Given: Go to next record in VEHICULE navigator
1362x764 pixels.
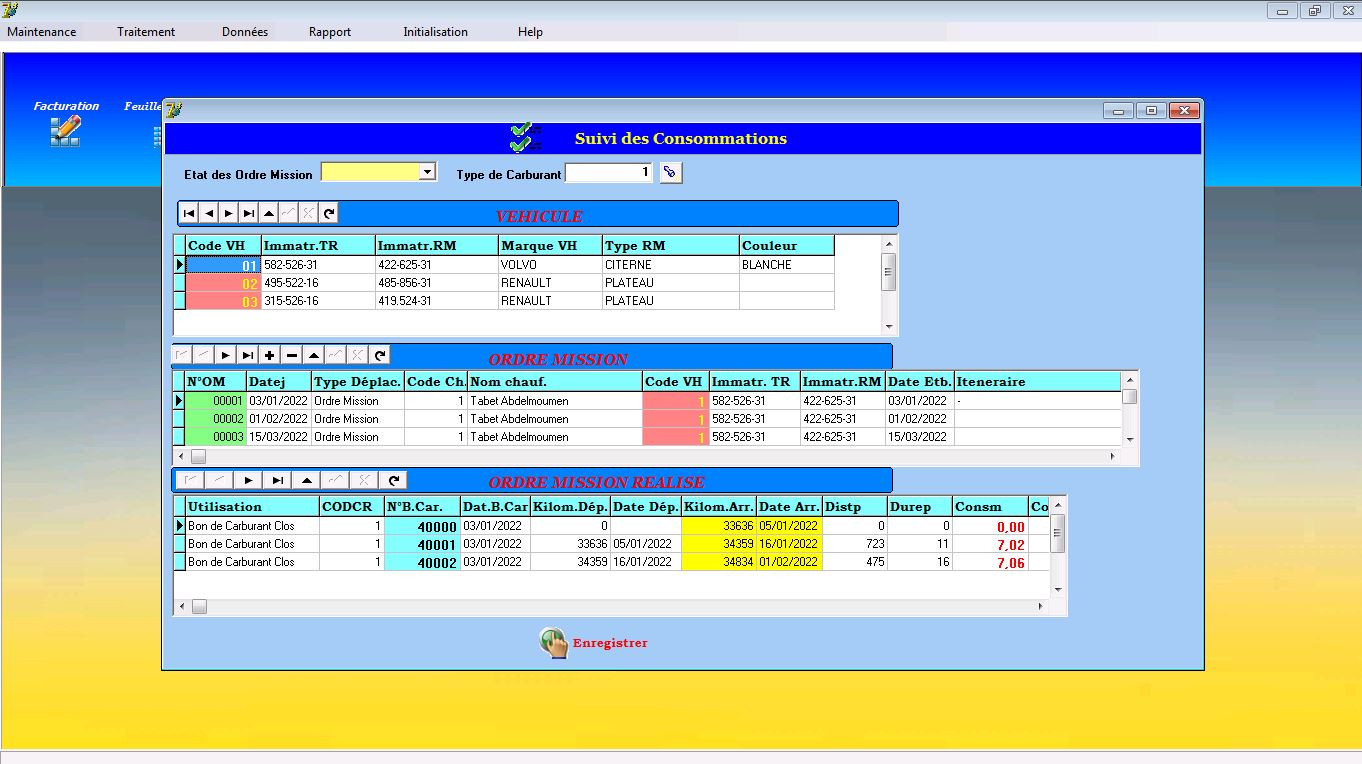Looking at the screenshot, I should (x=229, y=213).
